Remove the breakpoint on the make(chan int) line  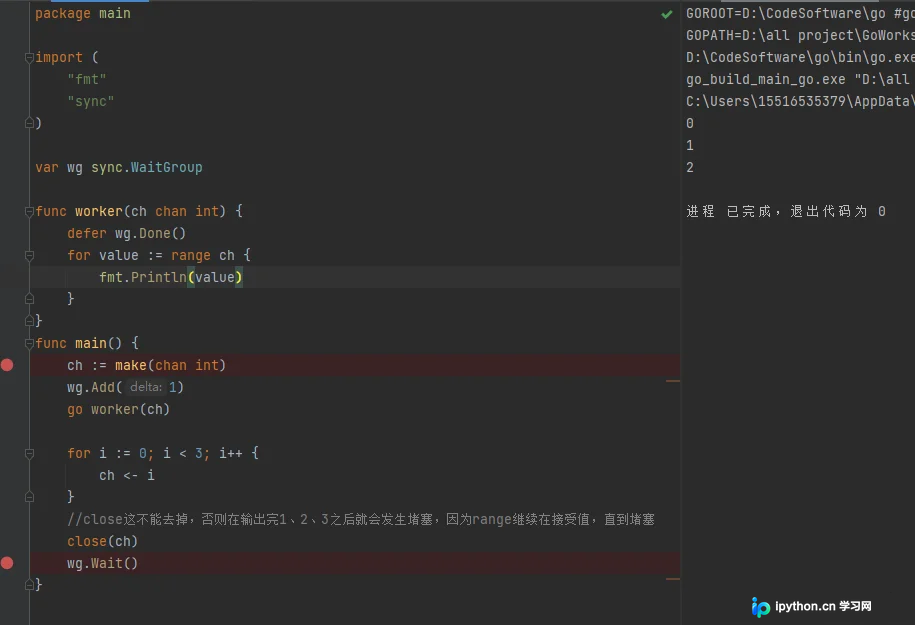point(7,365)
